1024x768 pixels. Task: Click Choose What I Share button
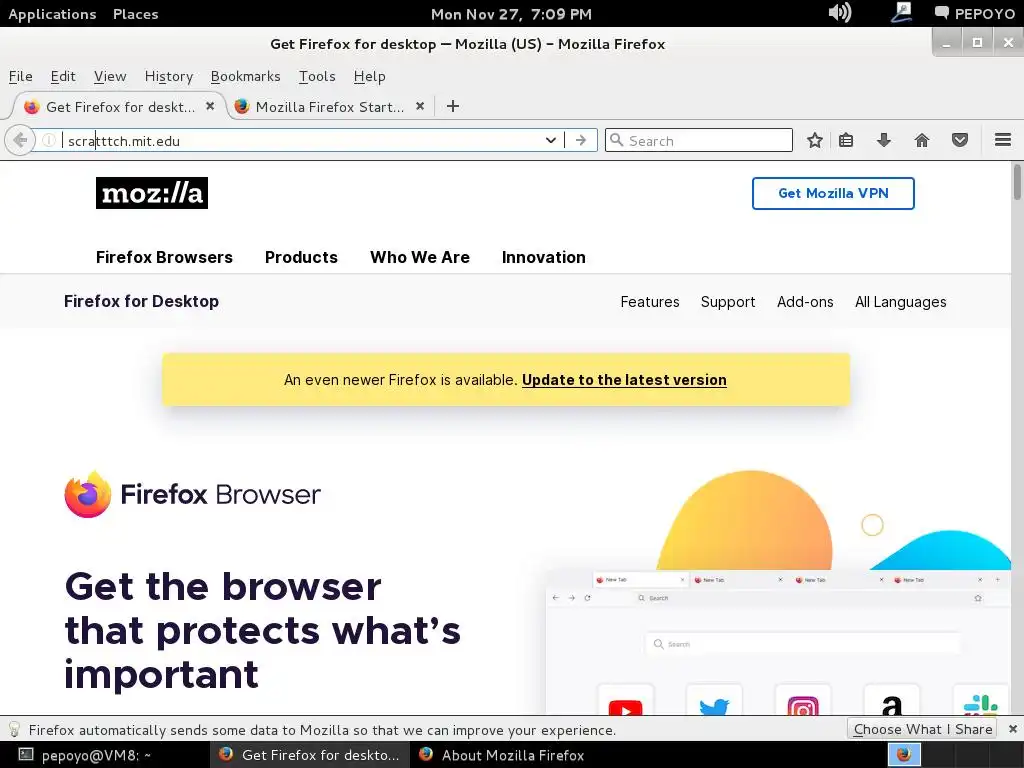pyautogui.click(x=922, y=729)
